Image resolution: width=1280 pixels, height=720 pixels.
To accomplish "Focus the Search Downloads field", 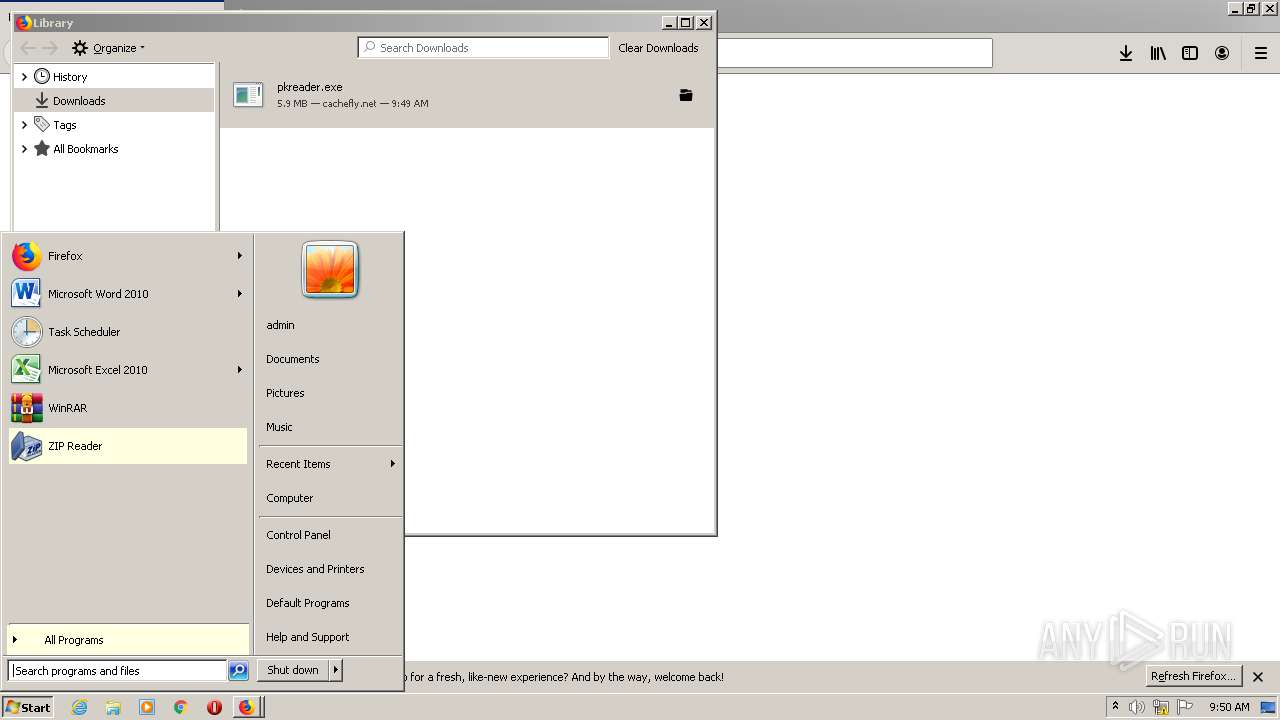I will [x=483, y=47].
